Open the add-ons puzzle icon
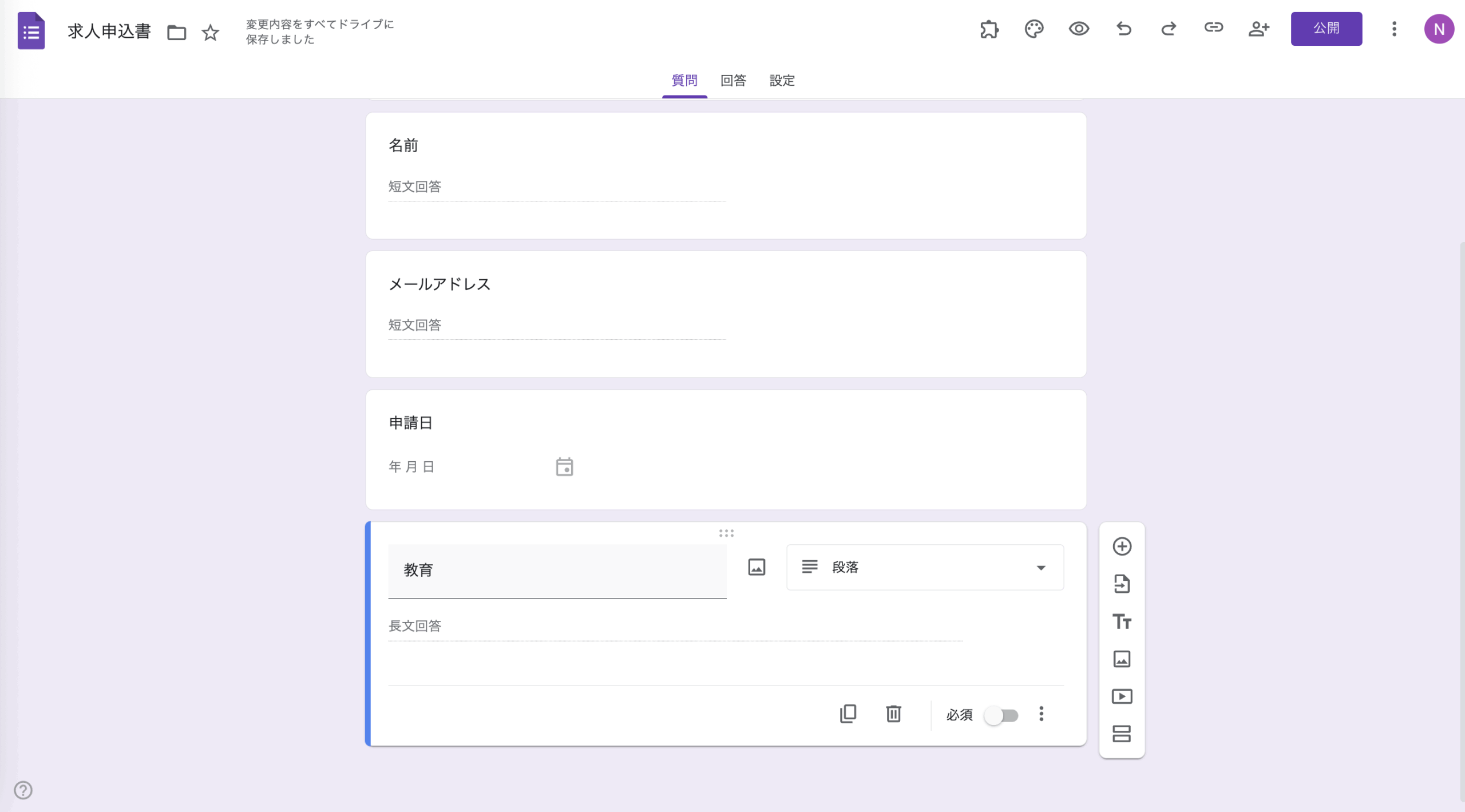The image size is (1465, 812). pyautogui.click(x=989, y=29)
